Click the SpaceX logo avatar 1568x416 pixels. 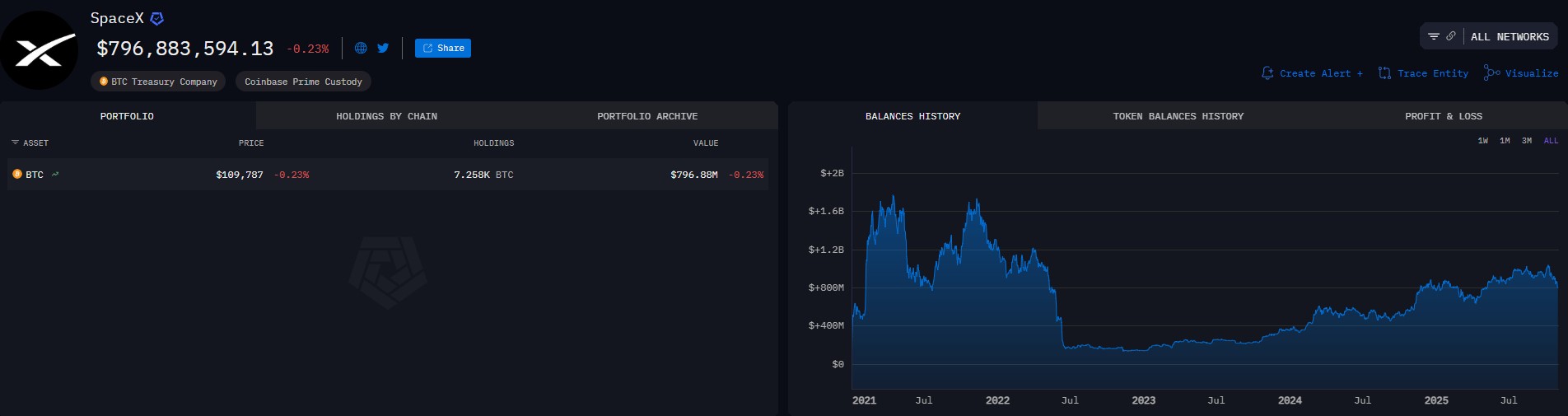pyautogui.click(x=39, y=51)
